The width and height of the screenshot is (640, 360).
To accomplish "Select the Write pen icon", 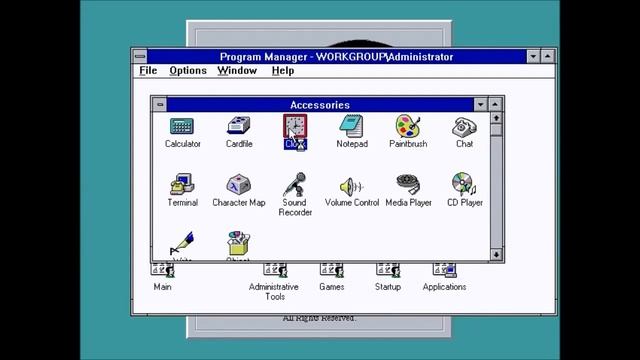I will [182, 243].
